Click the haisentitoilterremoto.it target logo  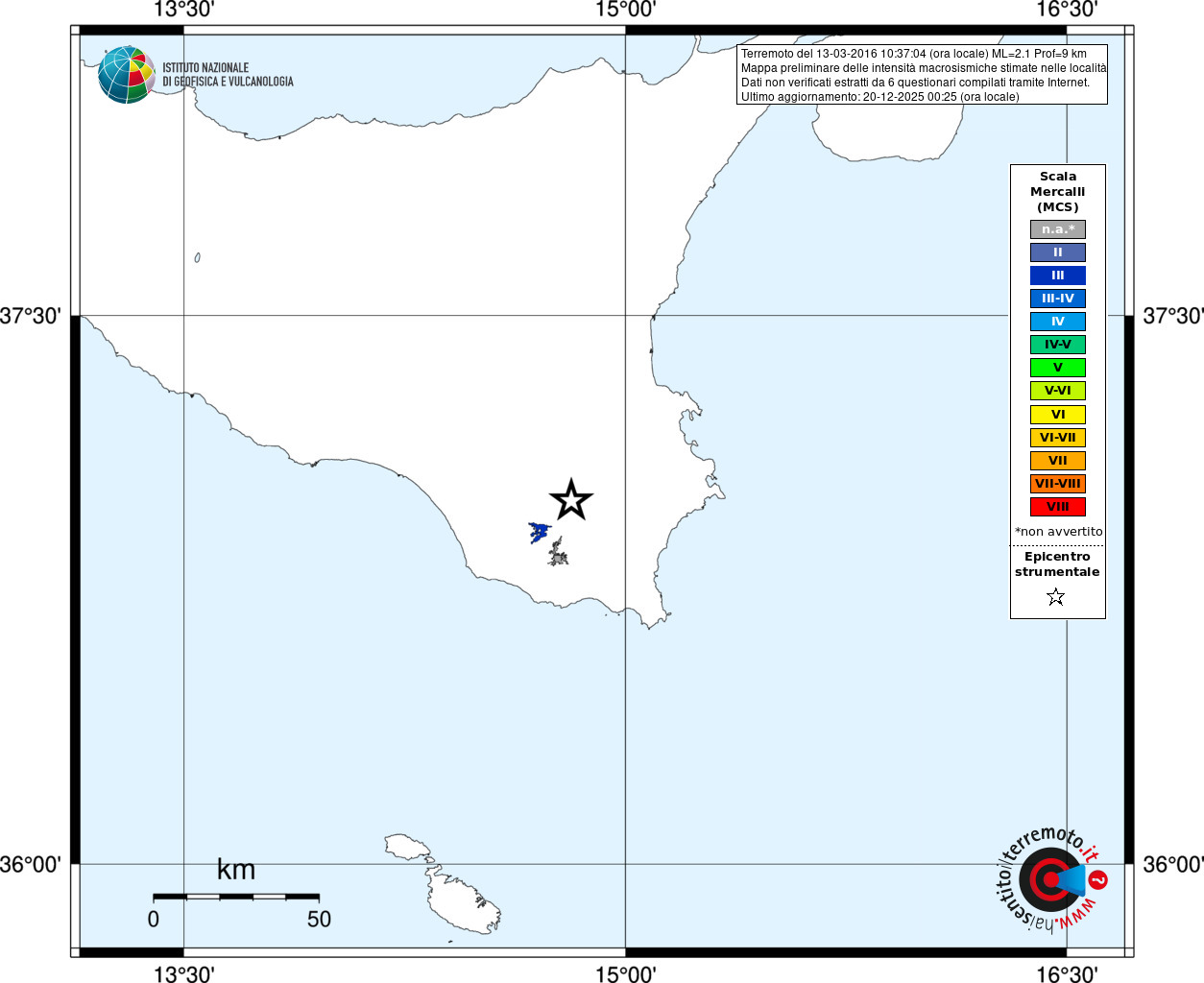pos(1052,879)
